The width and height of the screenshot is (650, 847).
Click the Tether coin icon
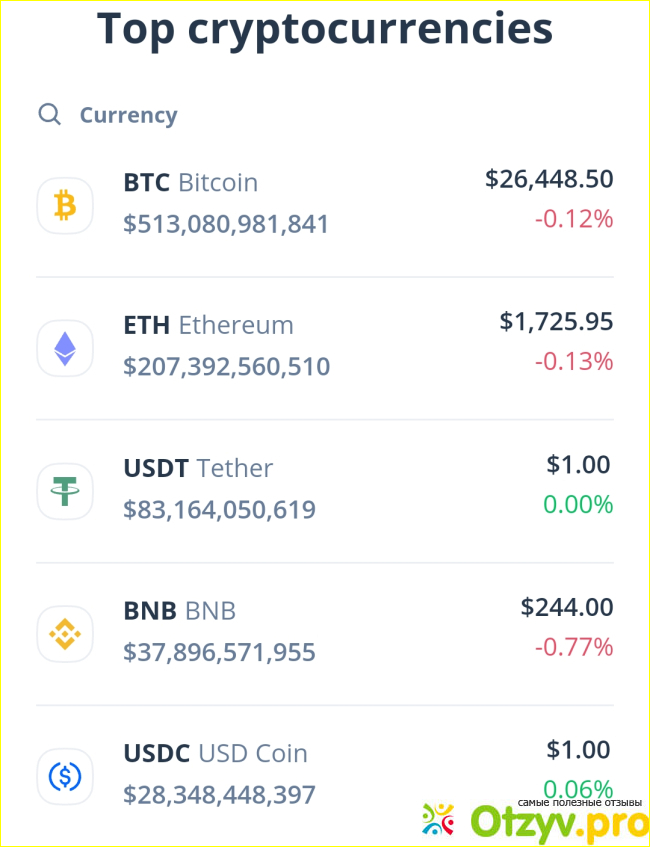65,491
